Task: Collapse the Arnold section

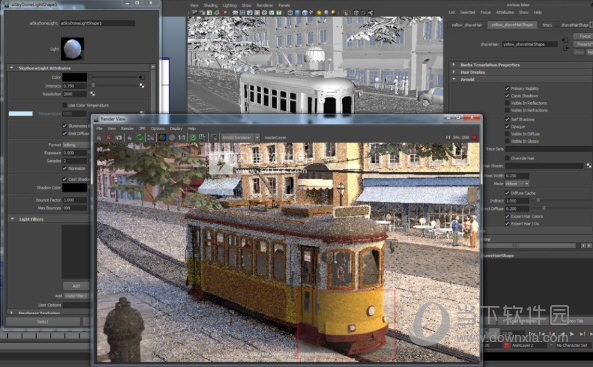Action: [454, 79]
